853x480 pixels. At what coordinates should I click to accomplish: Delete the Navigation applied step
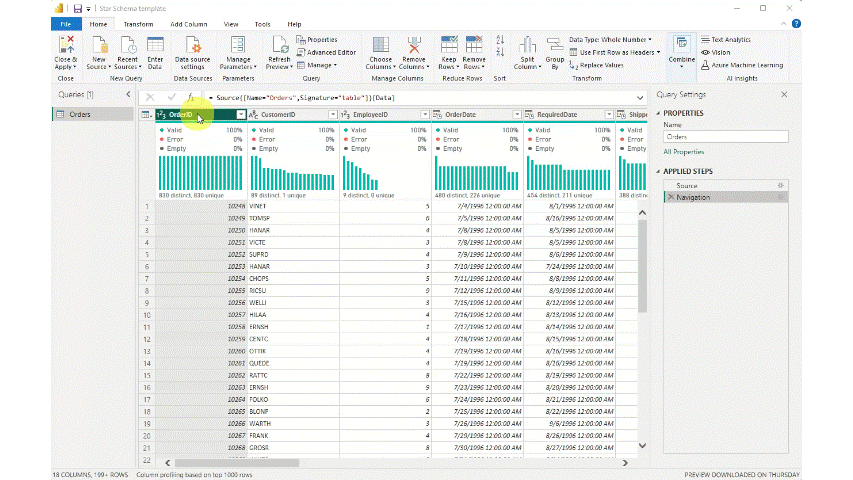(669, 198)
